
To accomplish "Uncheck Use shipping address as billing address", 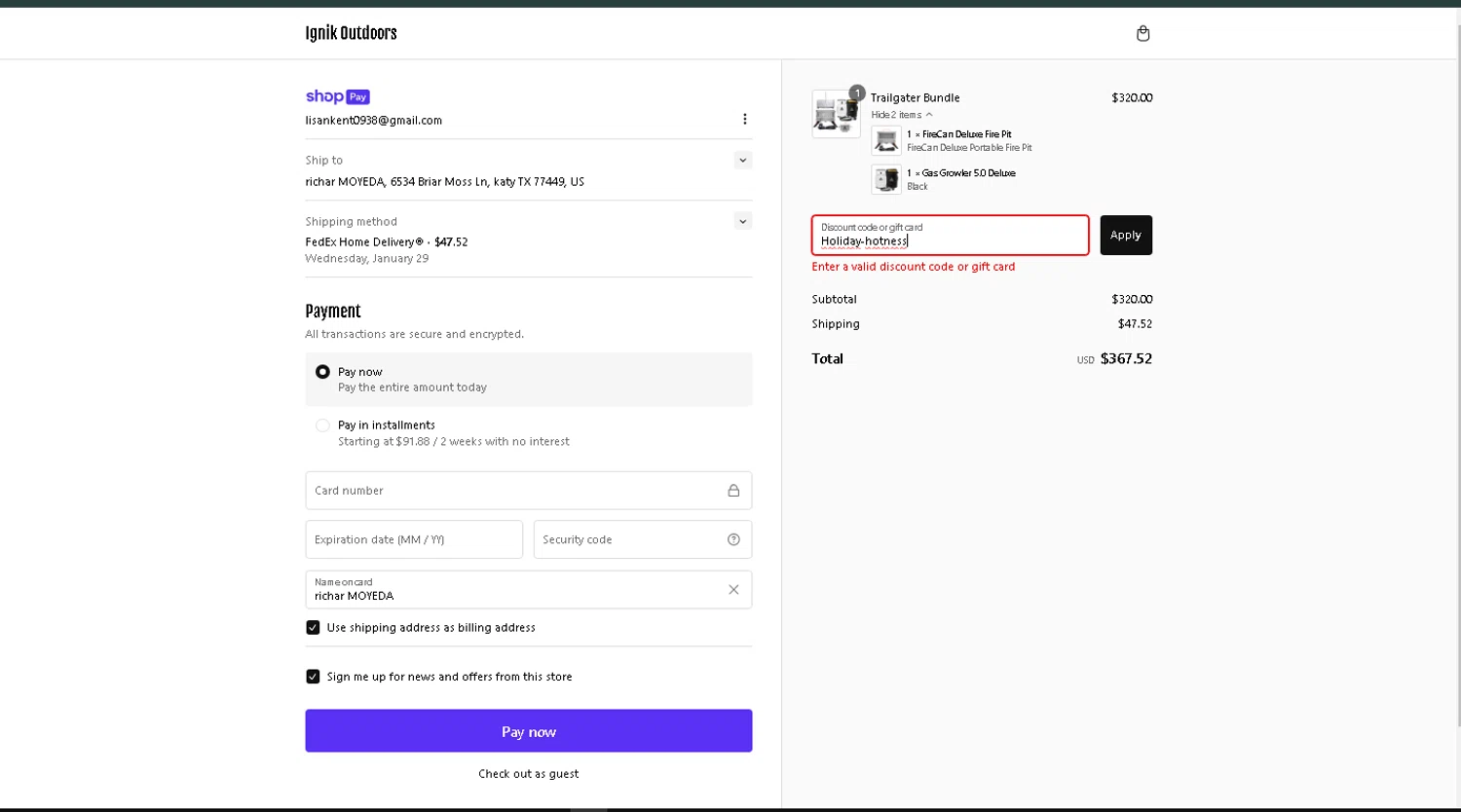I will click(313, 628).
